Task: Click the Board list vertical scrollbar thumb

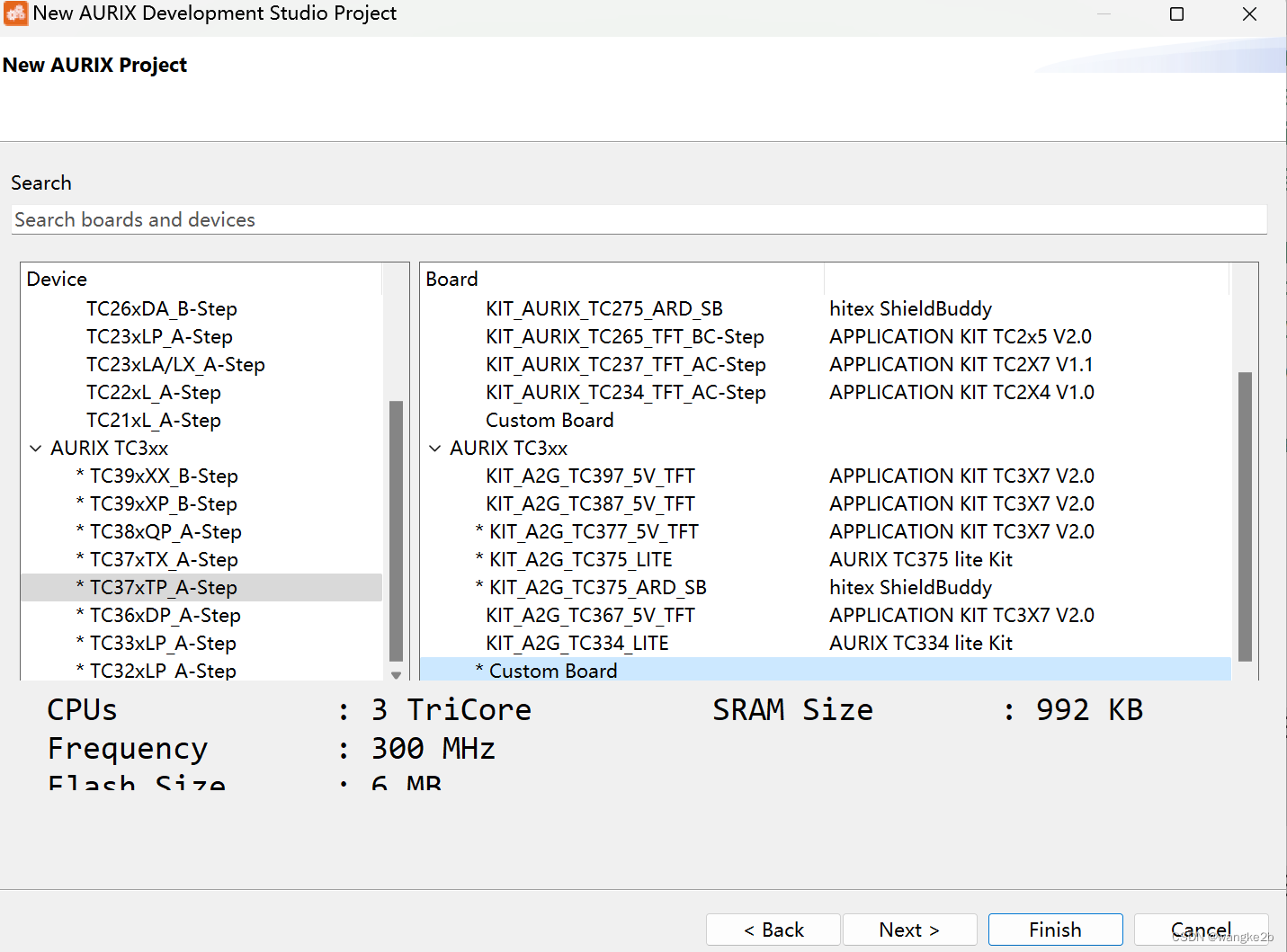Action: (1245, 517)
